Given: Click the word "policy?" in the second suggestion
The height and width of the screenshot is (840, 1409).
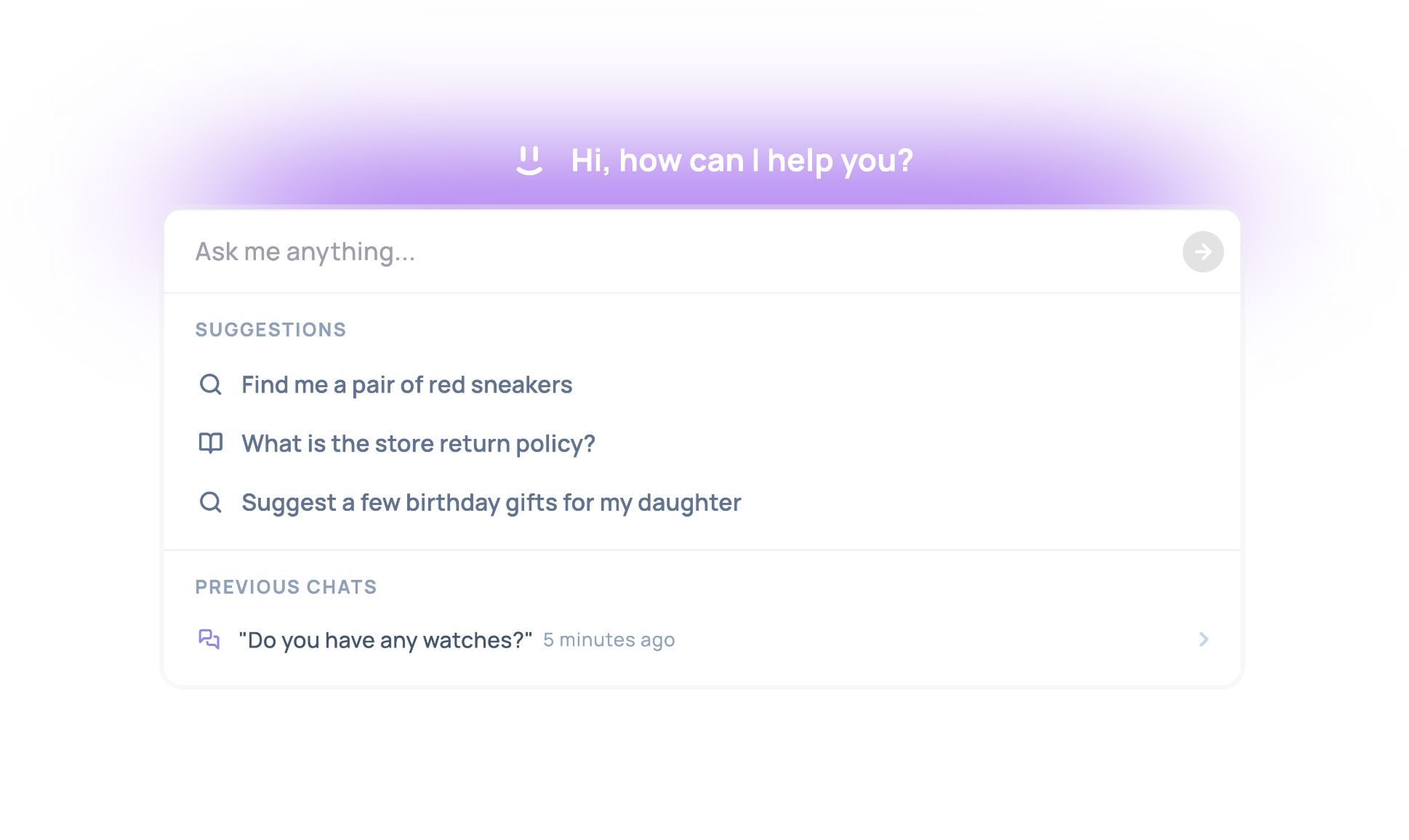Looking at the screenshot, I should (555, 444).
